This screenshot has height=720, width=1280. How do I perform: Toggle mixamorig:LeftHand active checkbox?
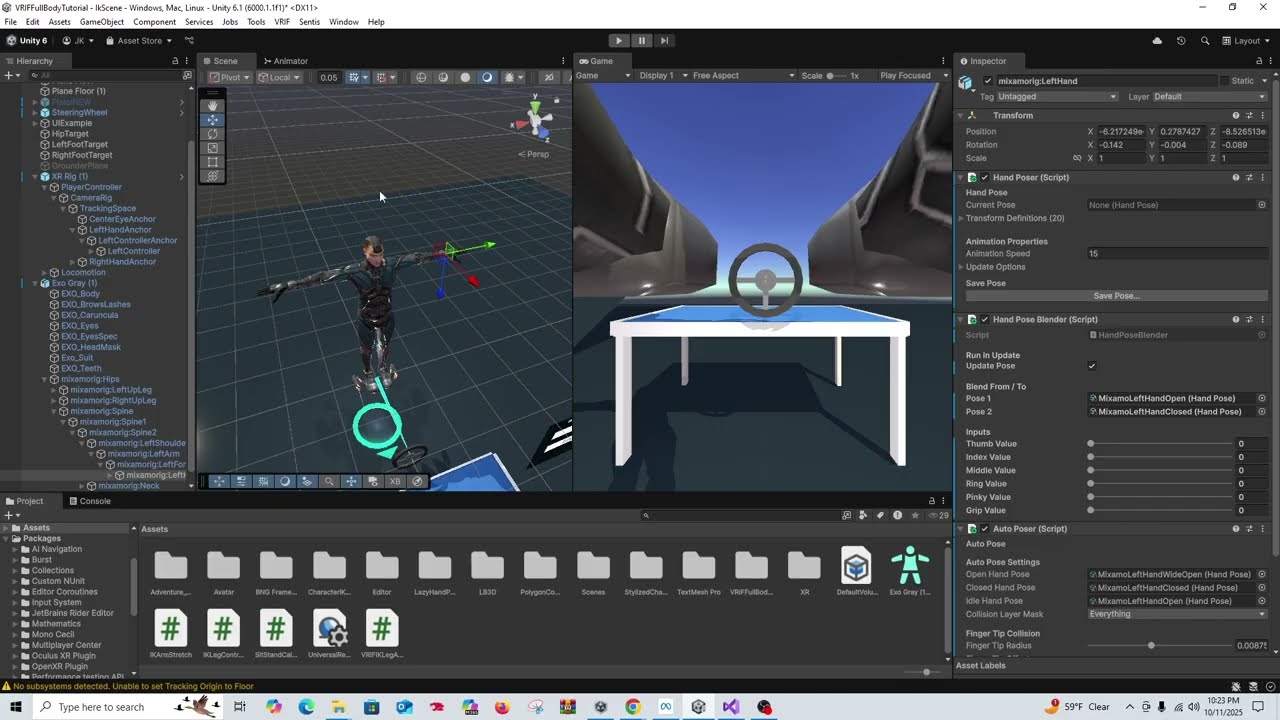[988, 81]
